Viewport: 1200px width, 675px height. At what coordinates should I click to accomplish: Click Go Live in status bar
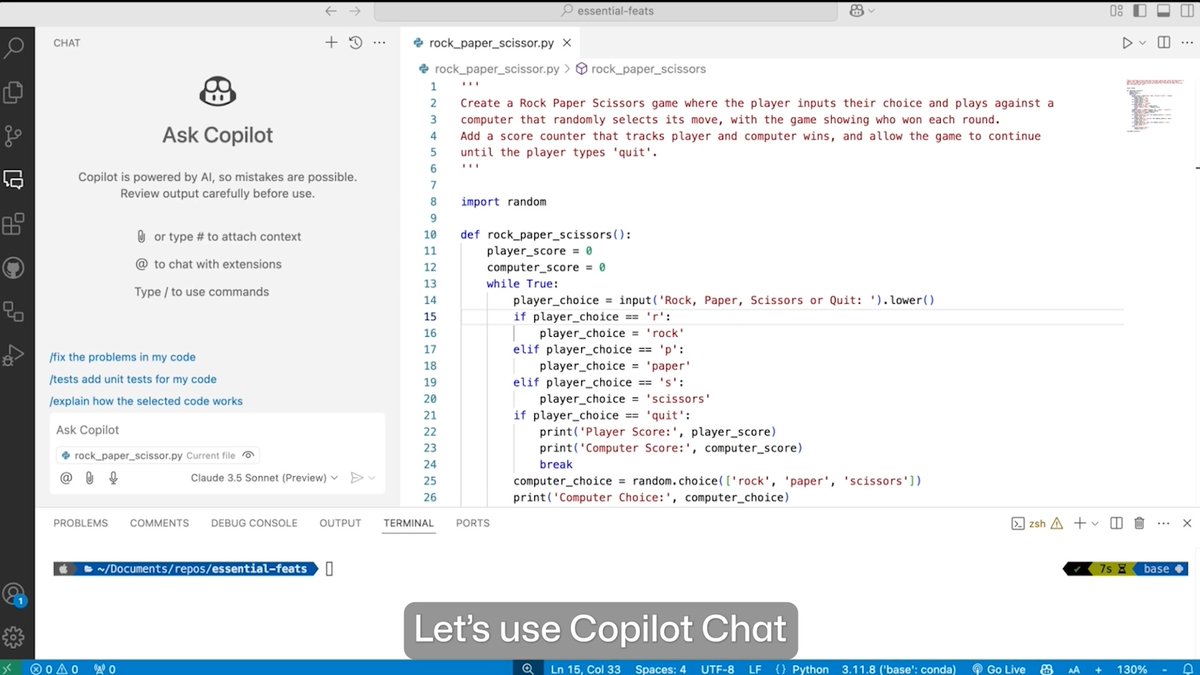pos(999,669)
